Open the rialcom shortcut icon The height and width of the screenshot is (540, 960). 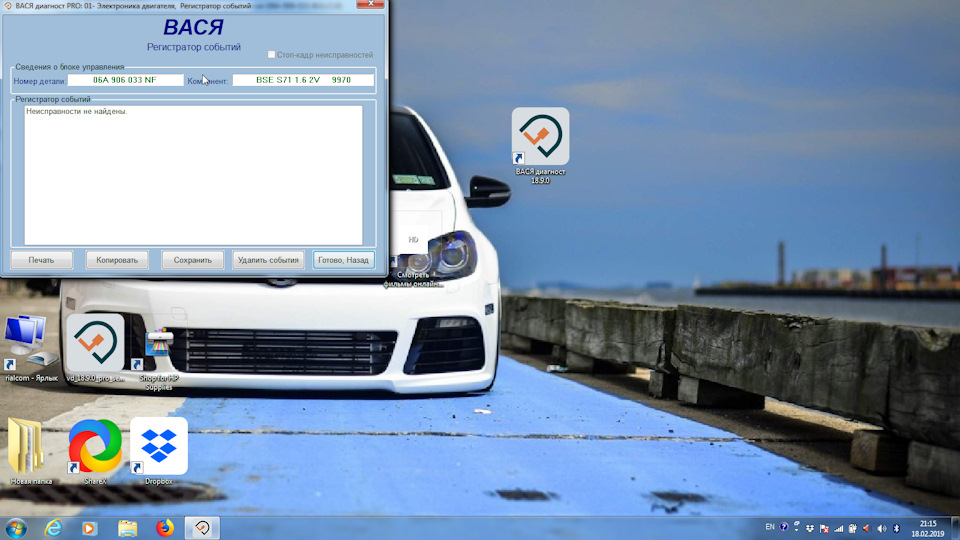[31, 348]
